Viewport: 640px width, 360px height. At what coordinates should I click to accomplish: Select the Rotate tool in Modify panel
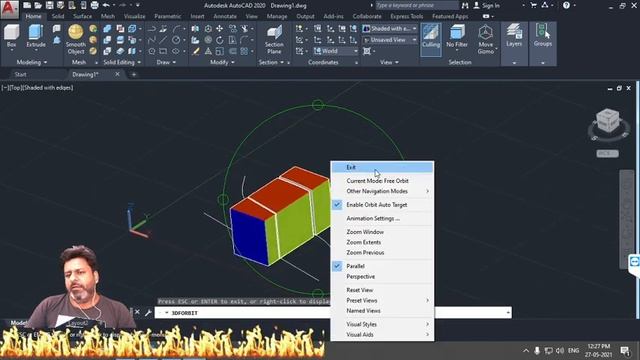click(x=220, y=40)
